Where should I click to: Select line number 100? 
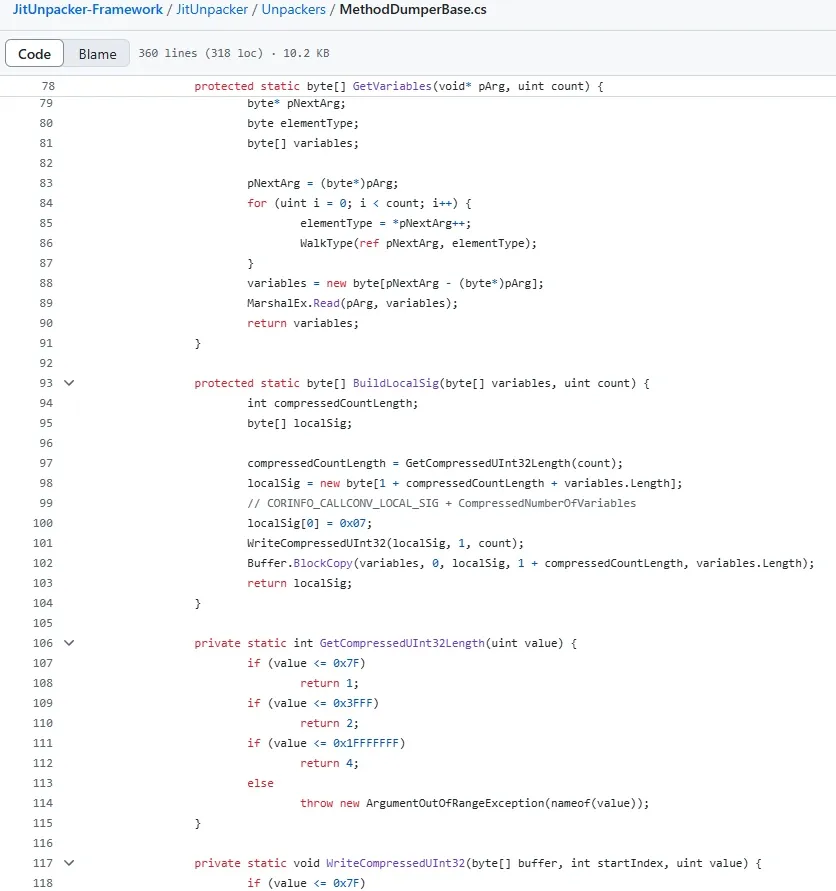coord(43,523)
